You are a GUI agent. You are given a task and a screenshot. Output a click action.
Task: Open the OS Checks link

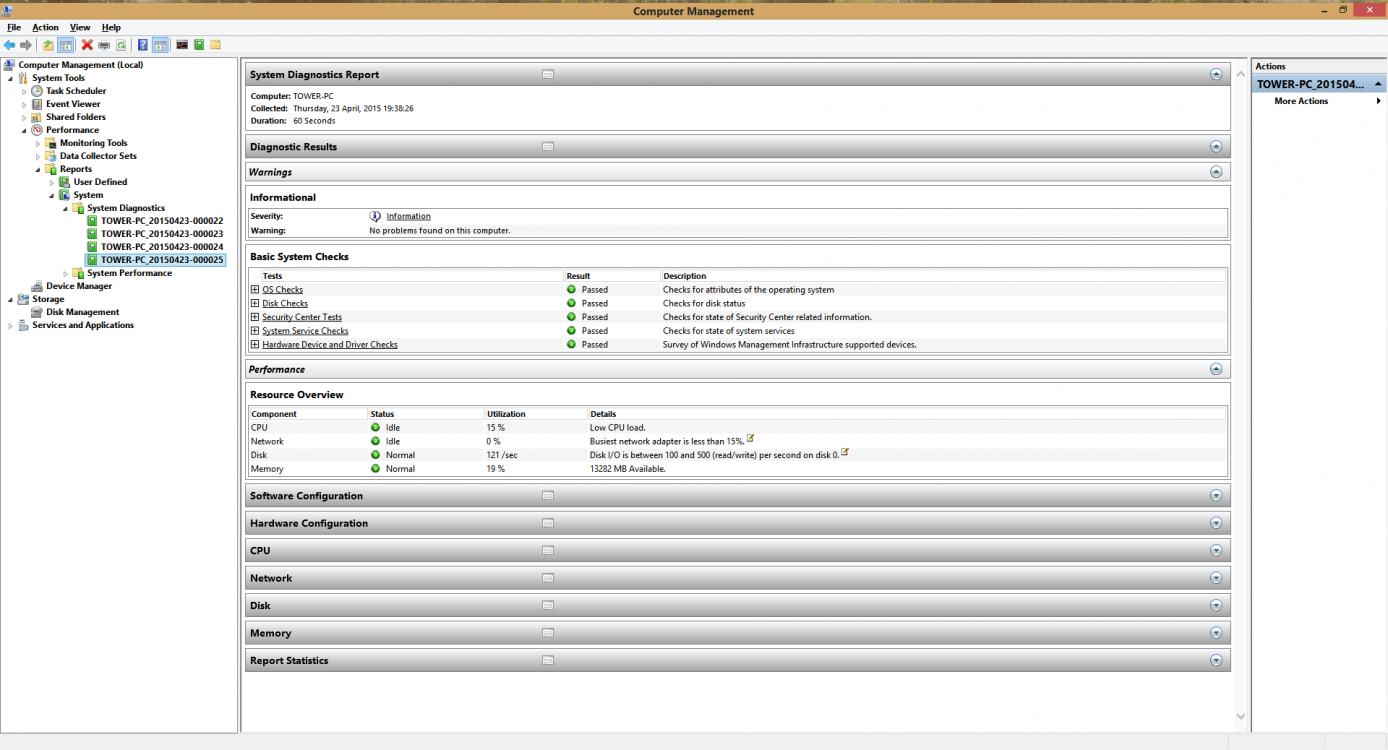[x=282, y=290]
